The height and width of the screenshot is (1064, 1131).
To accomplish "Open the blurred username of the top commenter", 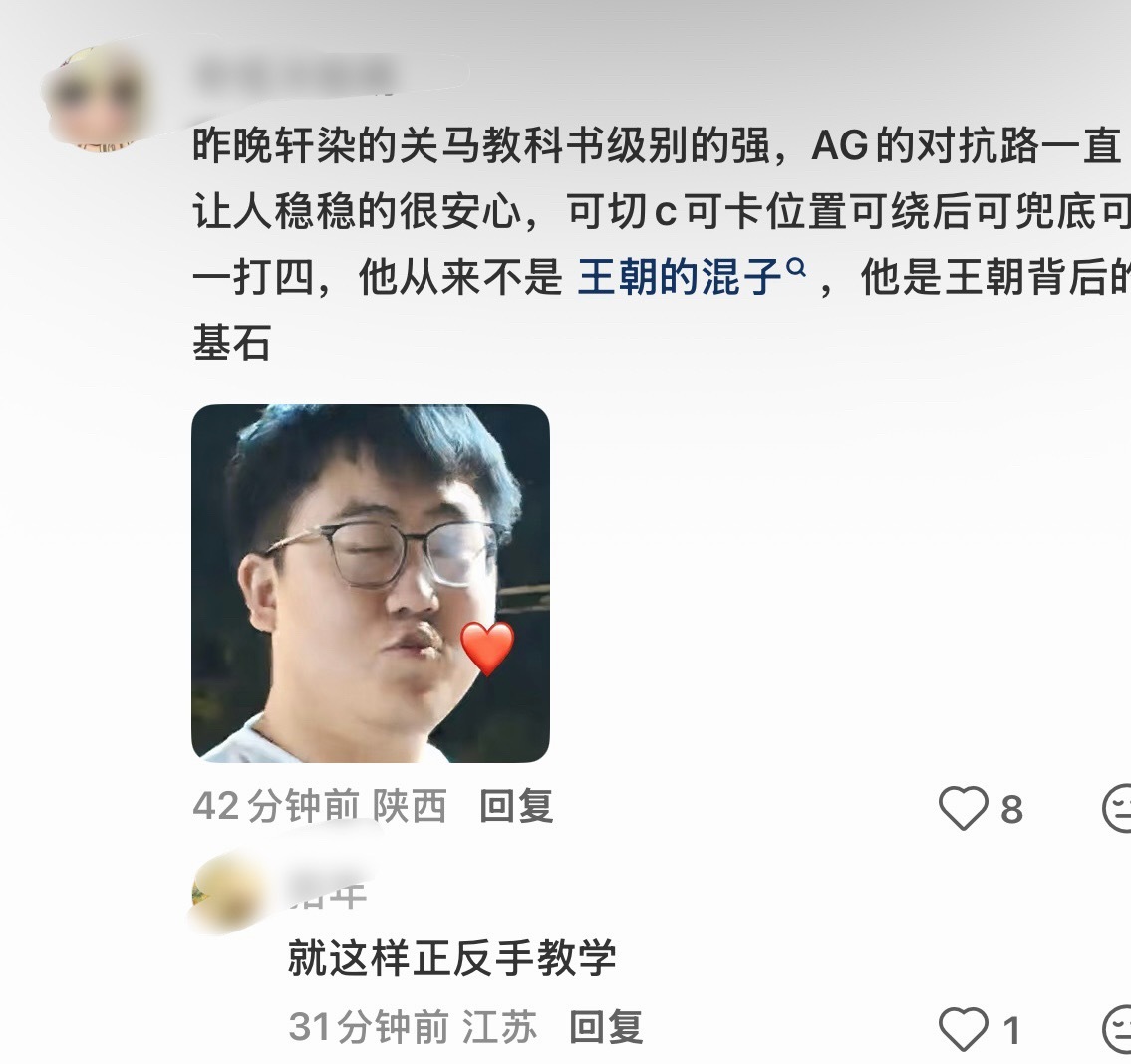I will 294,74.
